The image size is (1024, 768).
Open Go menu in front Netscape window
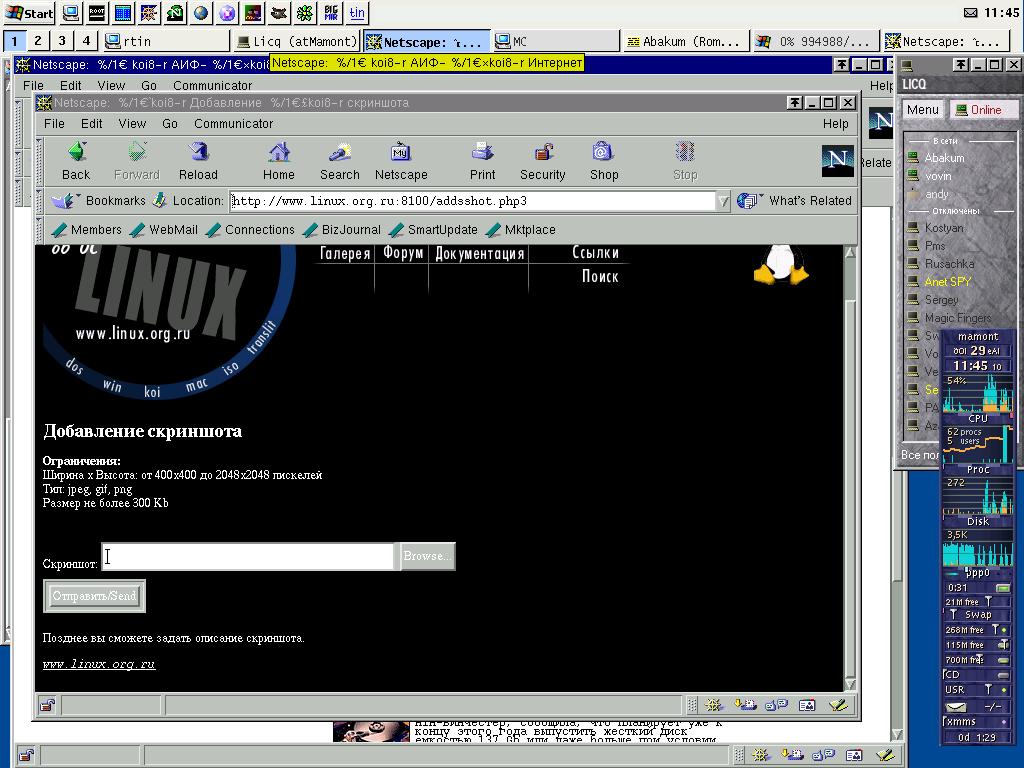pos(170,123)
